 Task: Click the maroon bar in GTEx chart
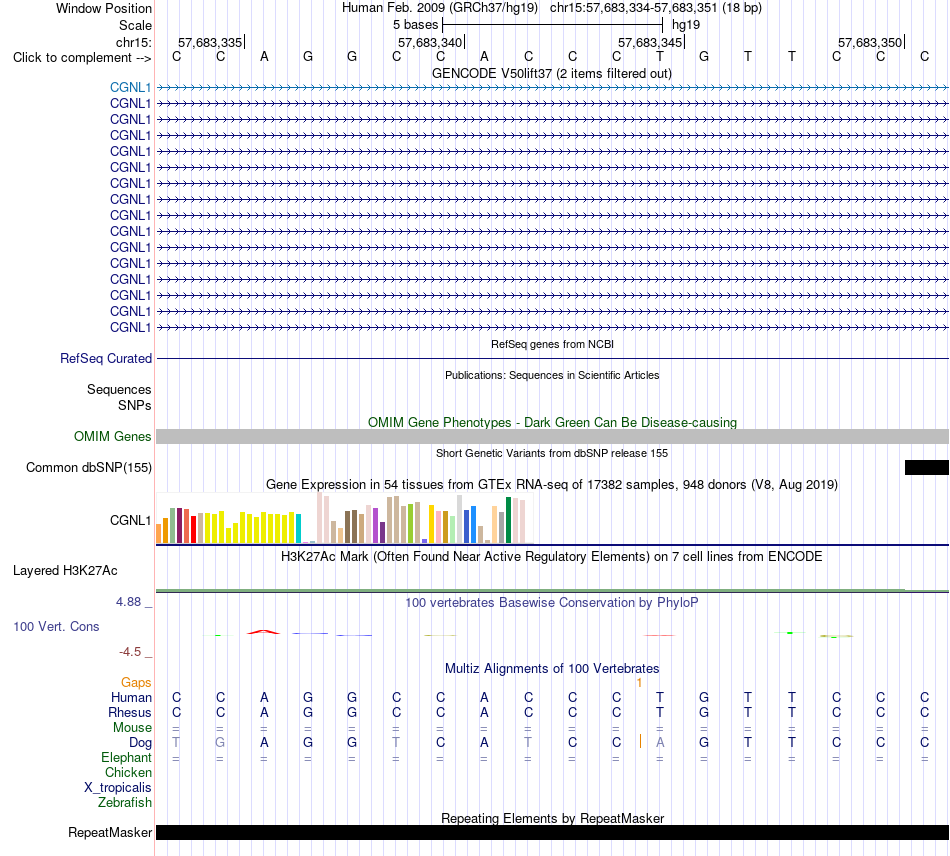(x=179, y=525)
